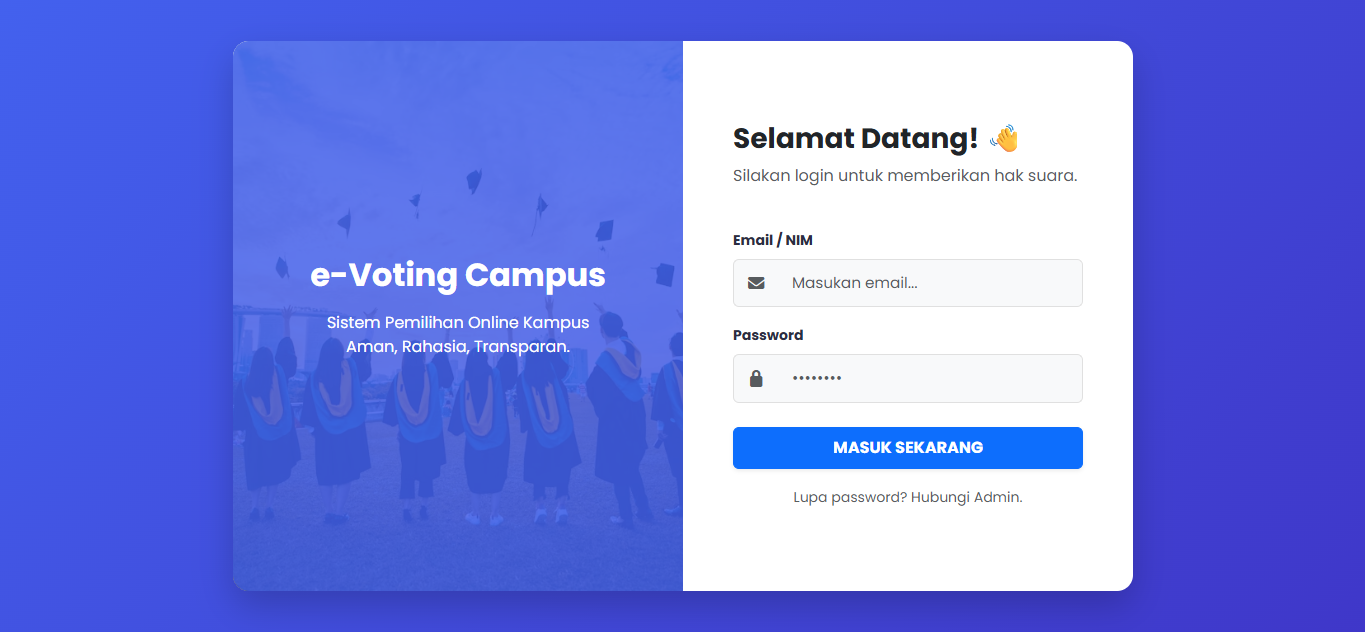
Task: Click the e-Voting Campus title
Action: 458,275
